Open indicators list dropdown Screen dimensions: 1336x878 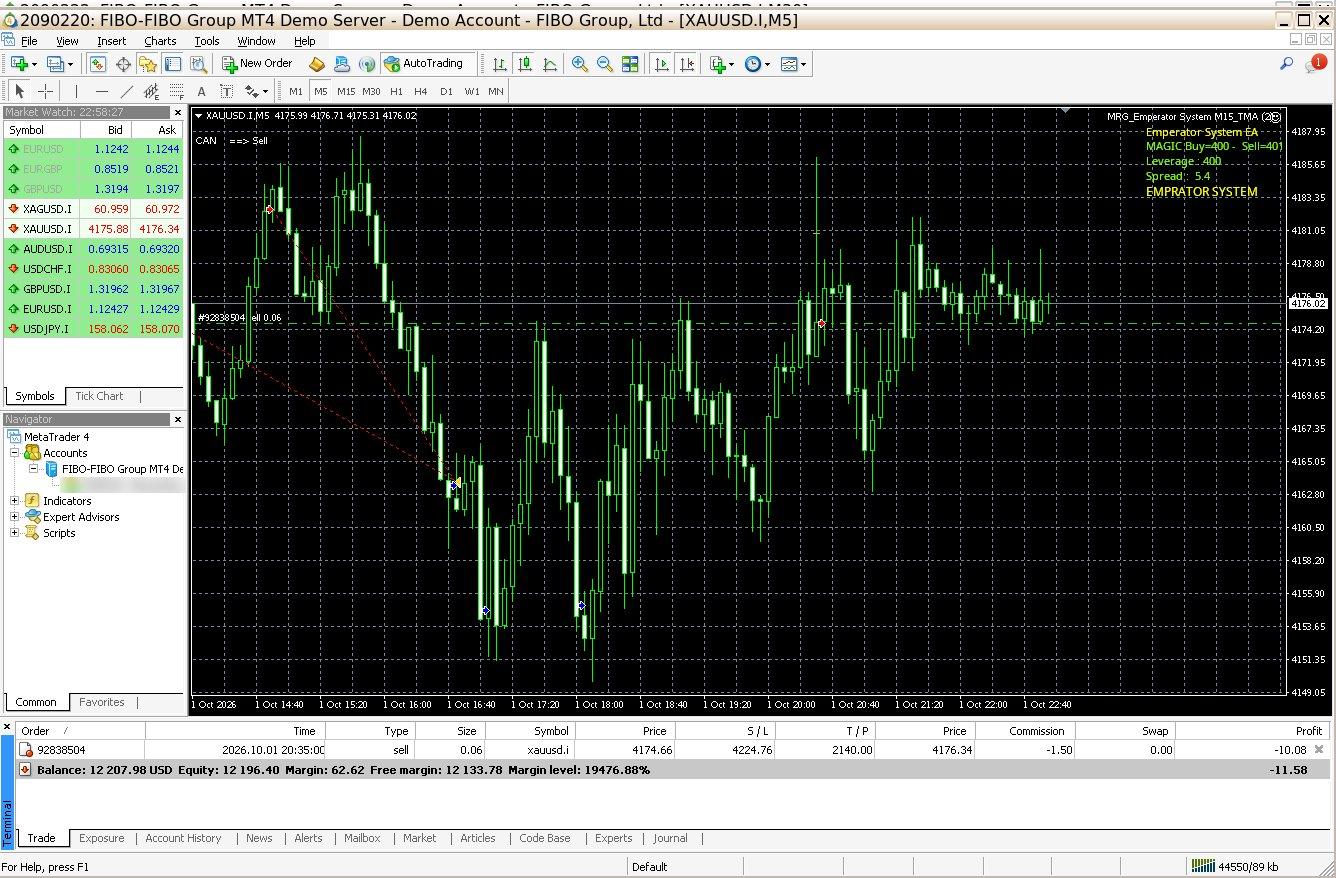point(722,64)
